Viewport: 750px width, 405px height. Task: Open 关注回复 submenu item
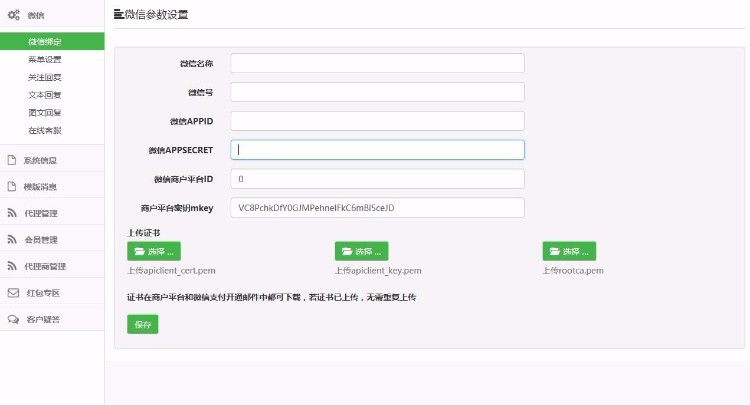[x=44, y=77]
